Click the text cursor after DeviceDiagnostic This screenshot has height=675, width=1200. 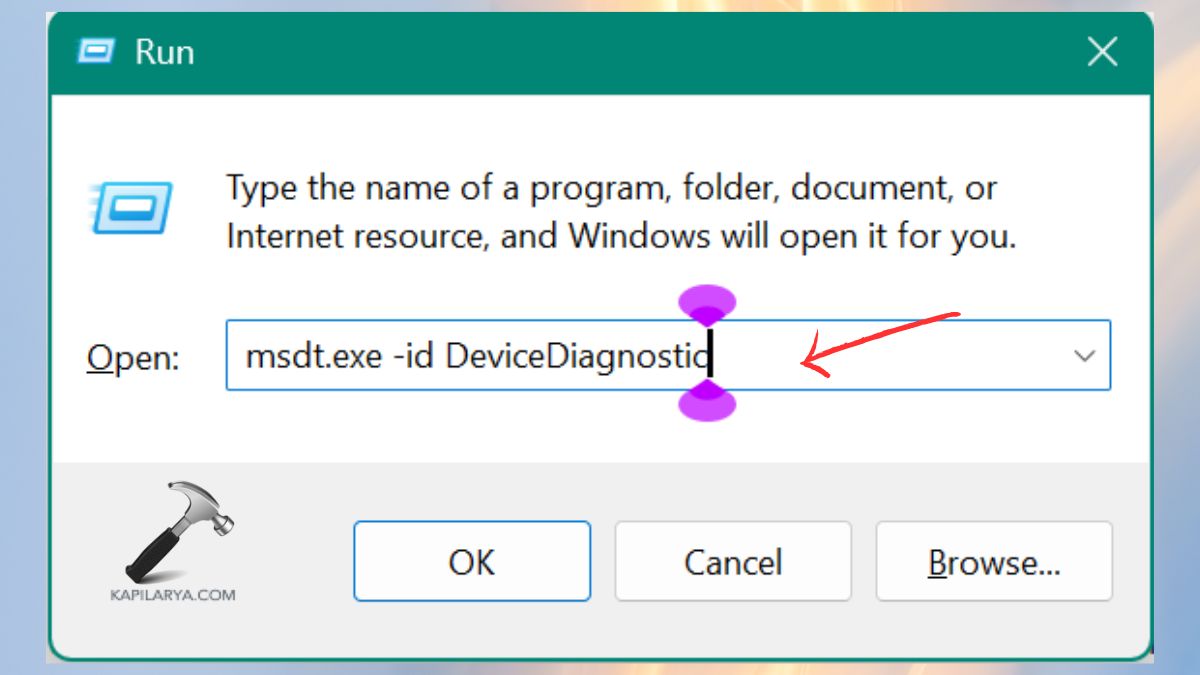(x=708, y=355)
